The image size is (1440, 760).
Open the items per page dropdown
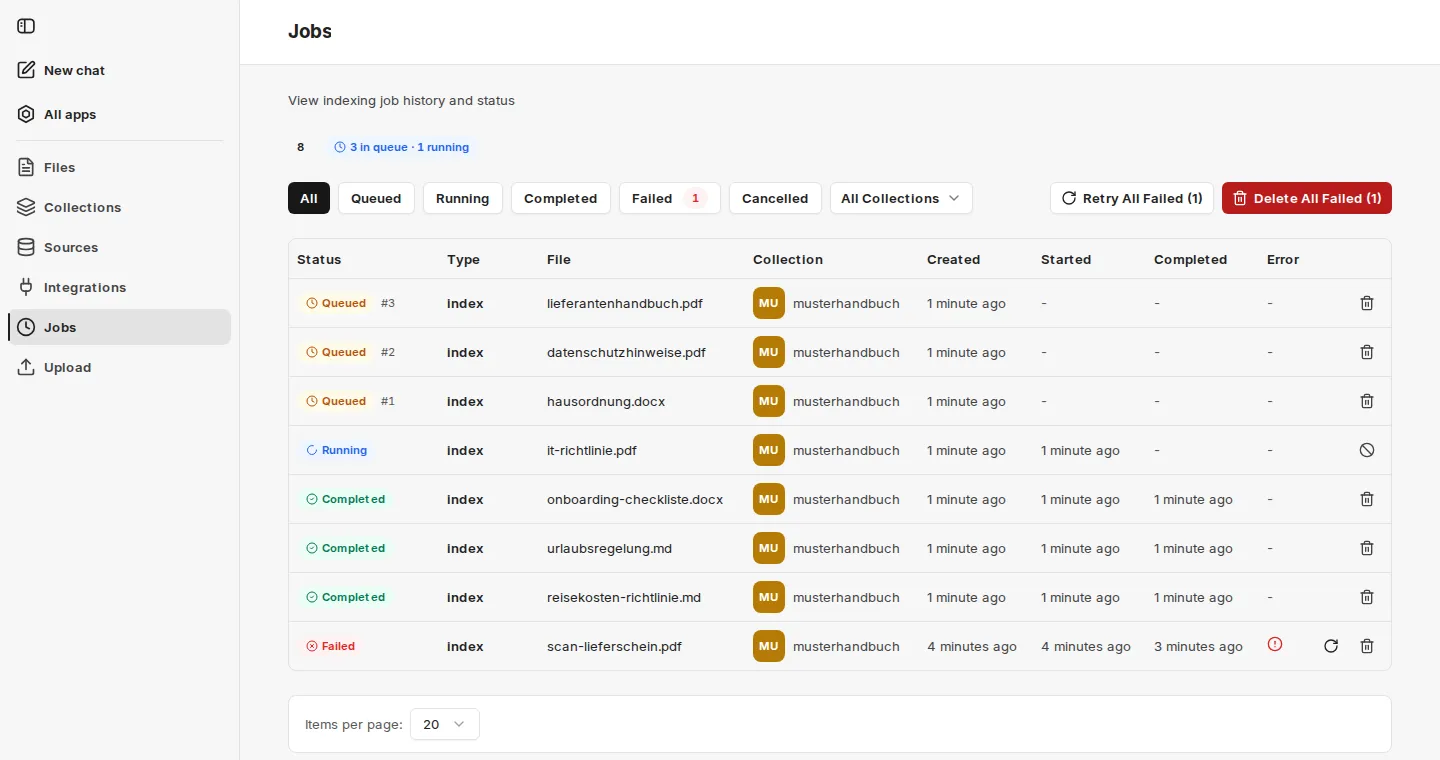click(445, 724)
